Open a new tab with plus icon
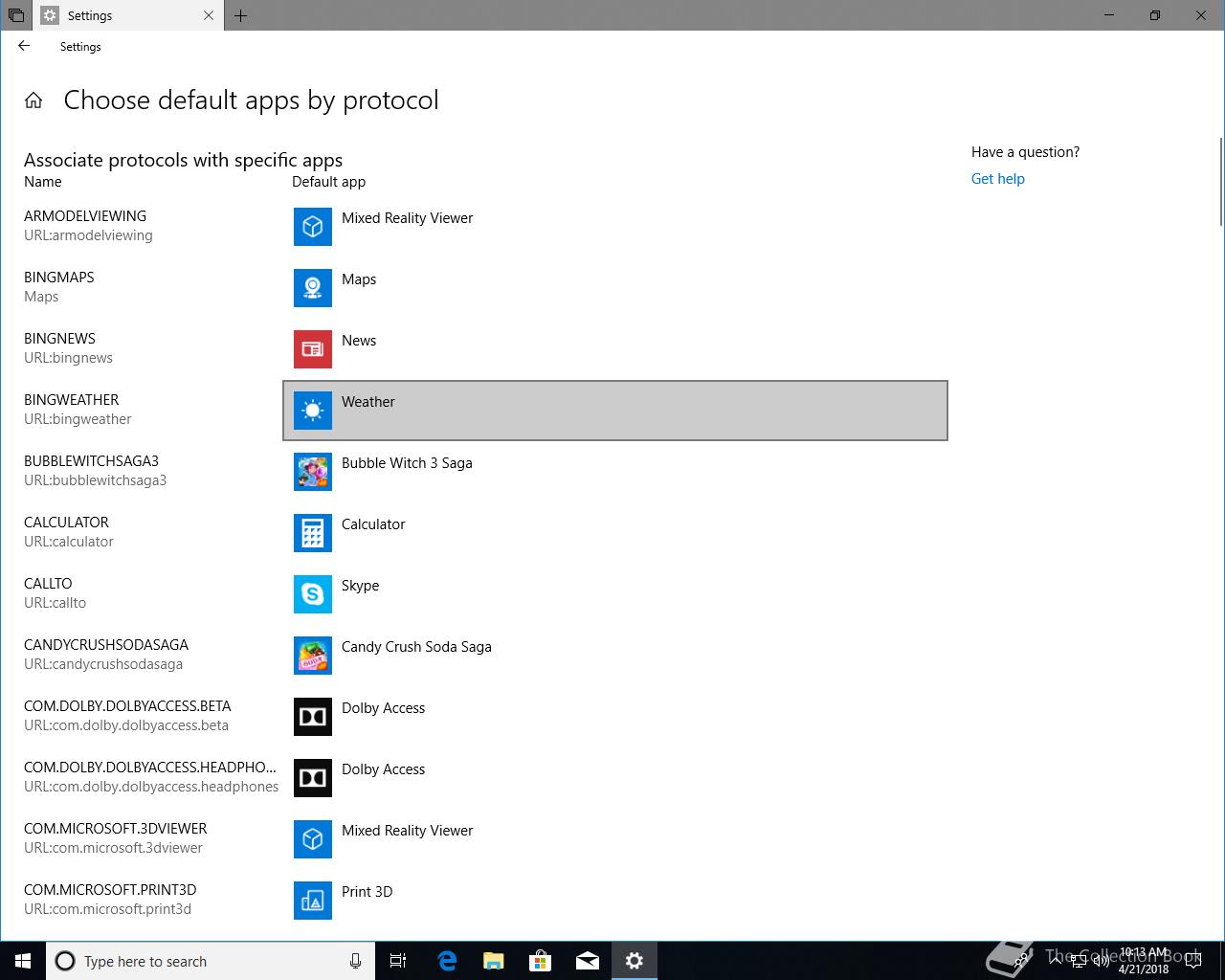Image resolution: width=1225 pixels, height=980 pixels. 240,15
